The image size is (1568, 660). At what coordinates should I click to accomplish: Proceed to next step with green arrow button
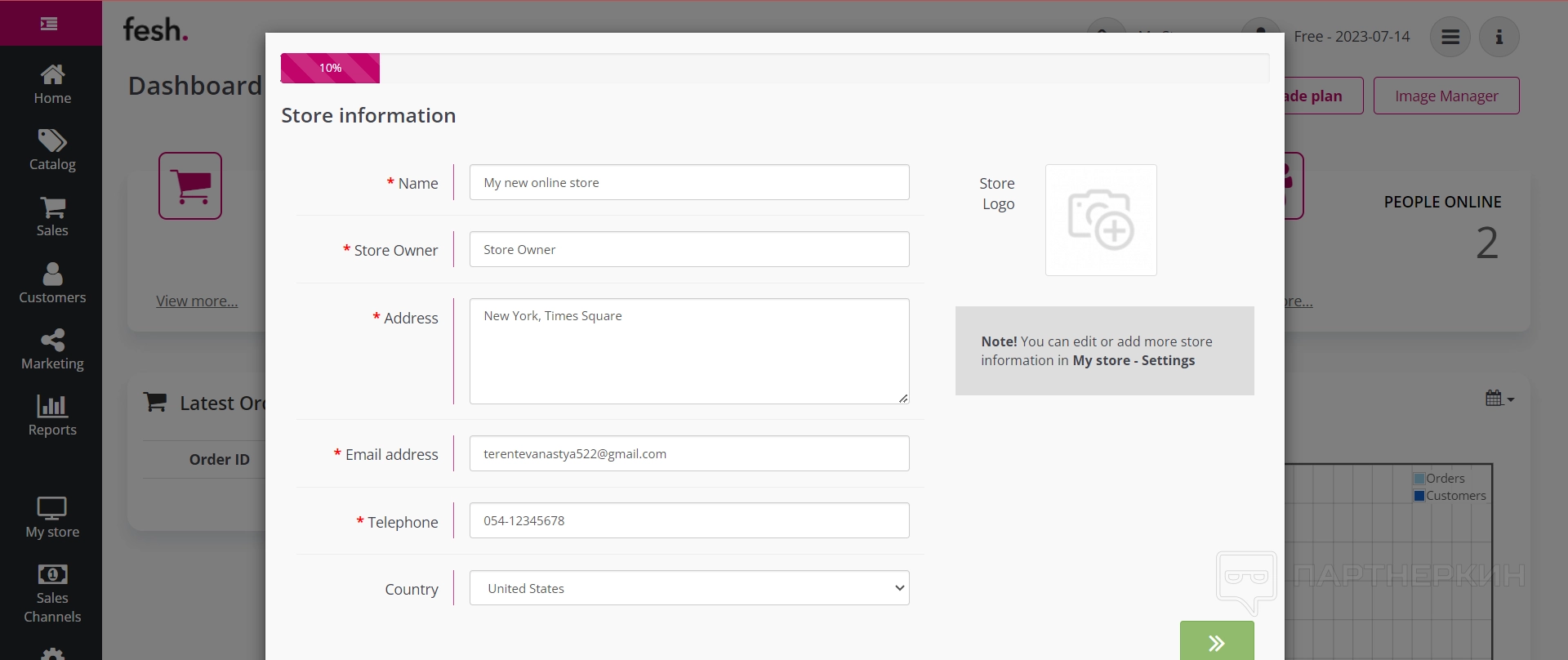point(1217,642)
